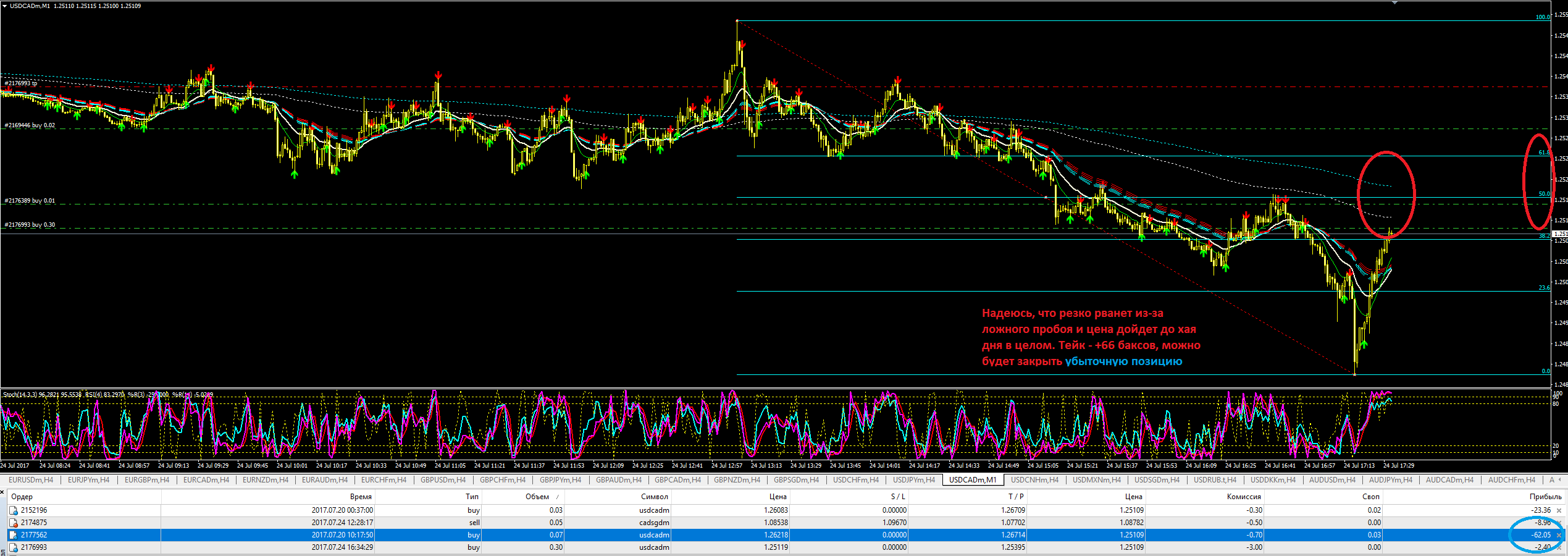1568x556 pixels.
Task: Sort orders by the Объем column
Action: (523, 497)
